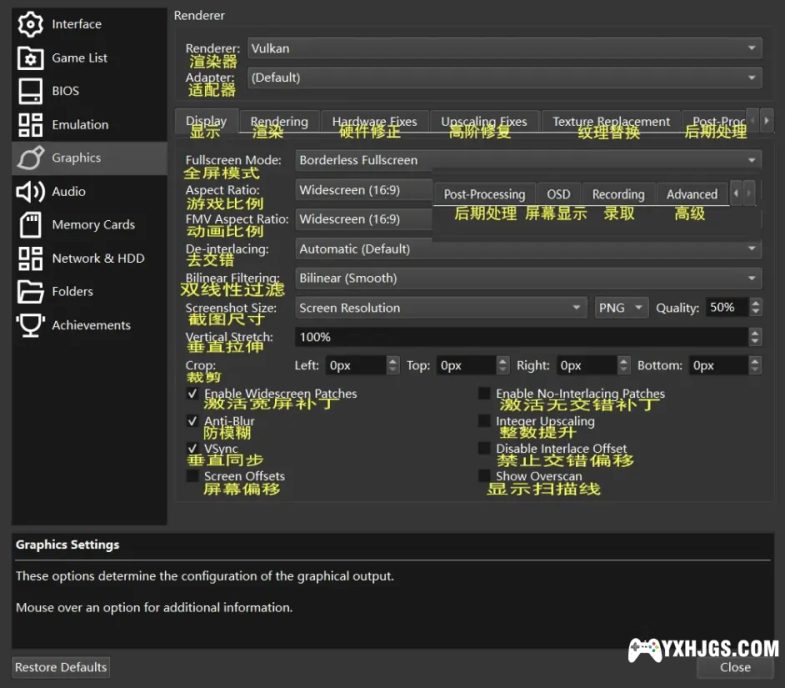Open Audio settings speaker icon
The image size is (785, 688).
(x=31, y=191)
